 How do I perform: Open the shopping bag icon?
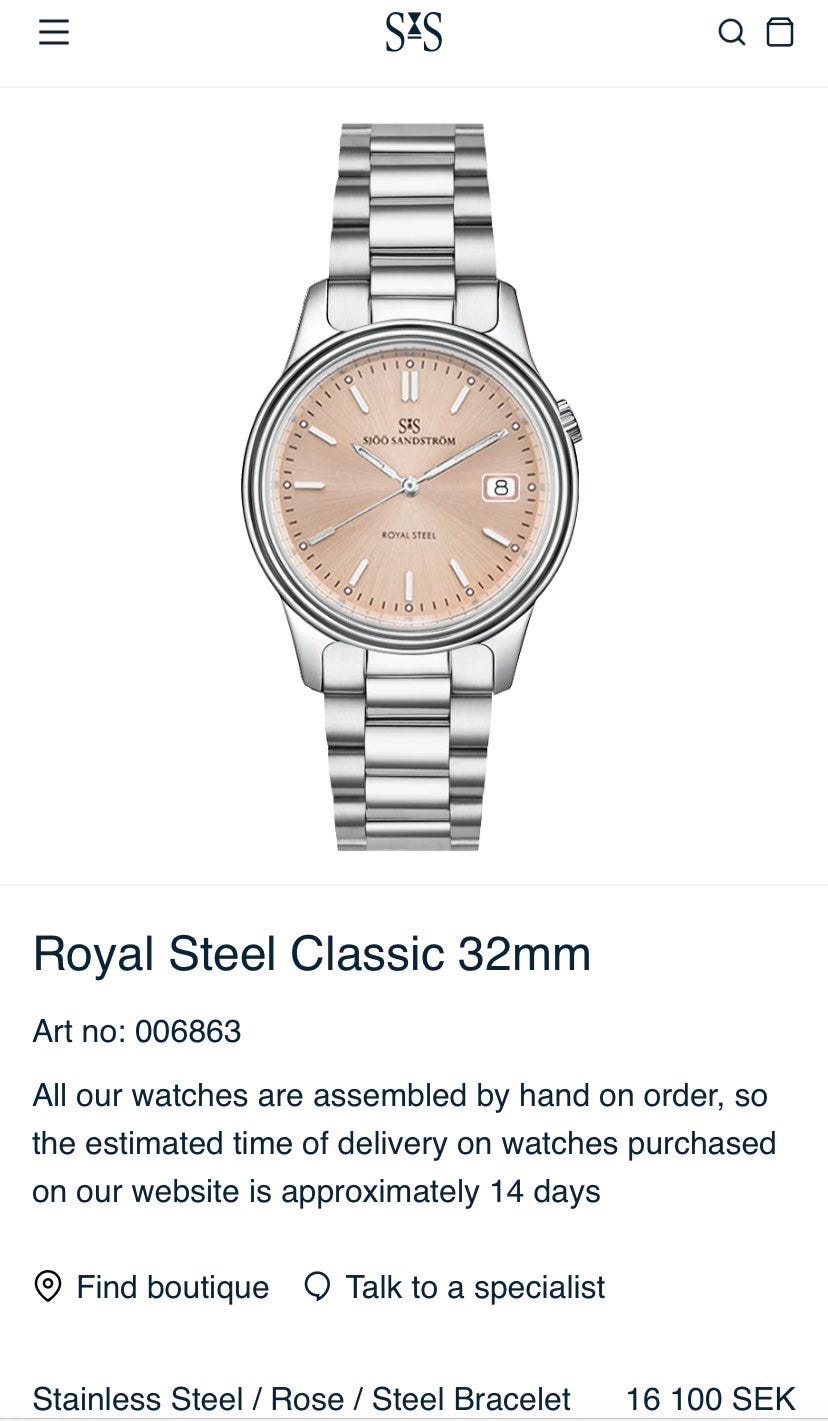point(780,32)
